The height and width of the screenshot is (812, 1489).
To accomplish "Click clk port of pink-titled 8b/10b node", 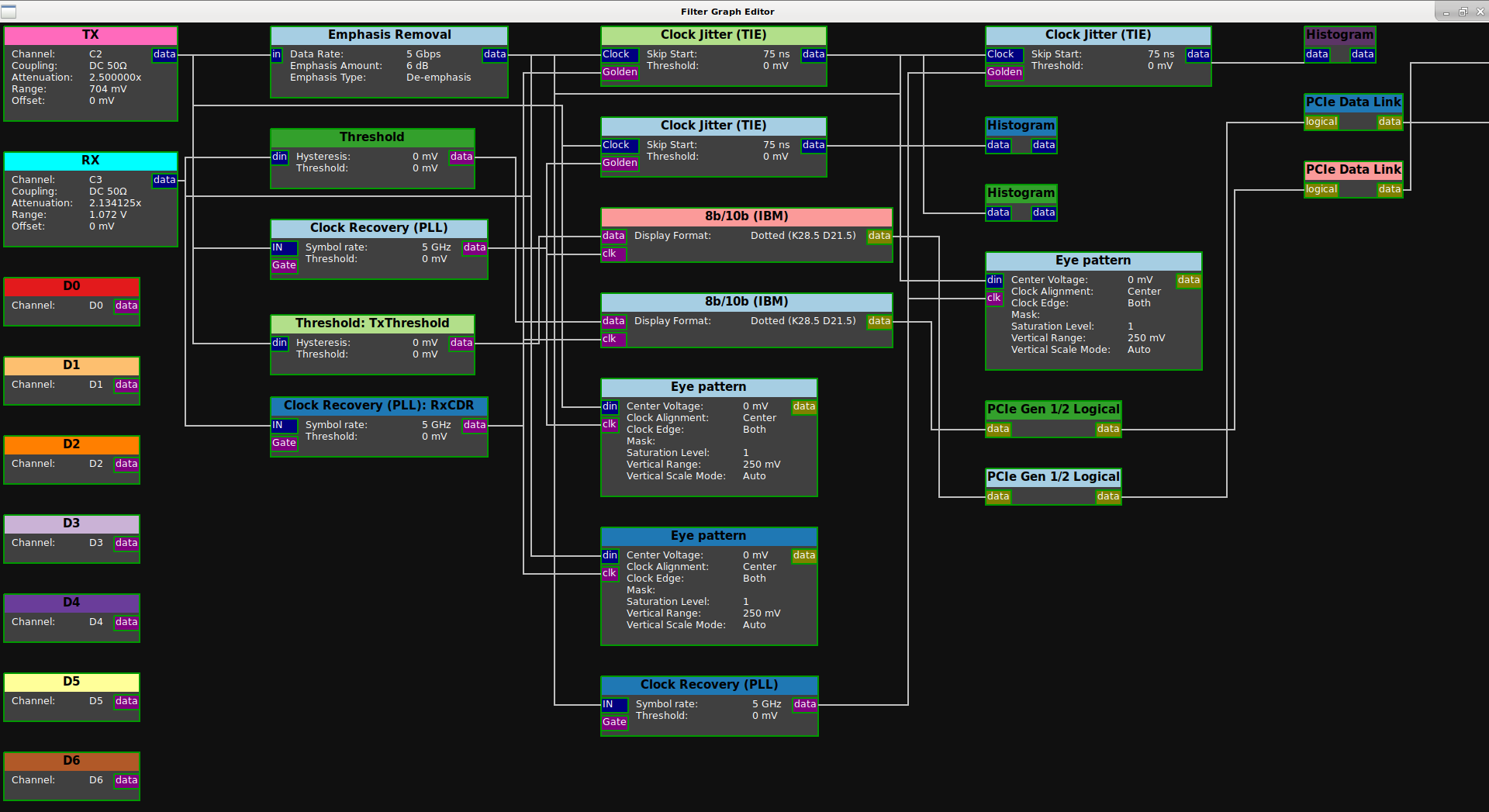I will pyautogui.click(x=613, y=254).
